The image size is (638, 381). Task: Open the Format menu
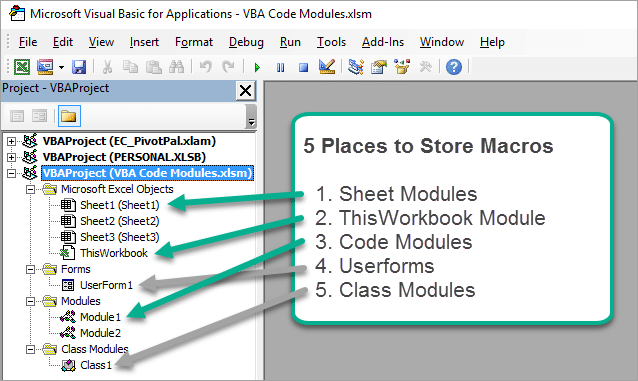(194, 42)
